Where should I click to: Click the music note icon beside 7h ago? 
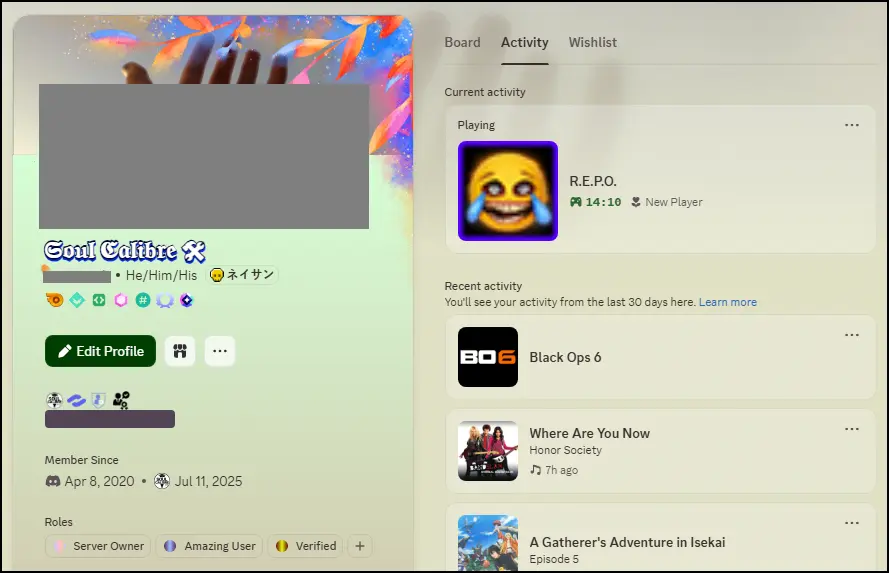pos(535,470)
